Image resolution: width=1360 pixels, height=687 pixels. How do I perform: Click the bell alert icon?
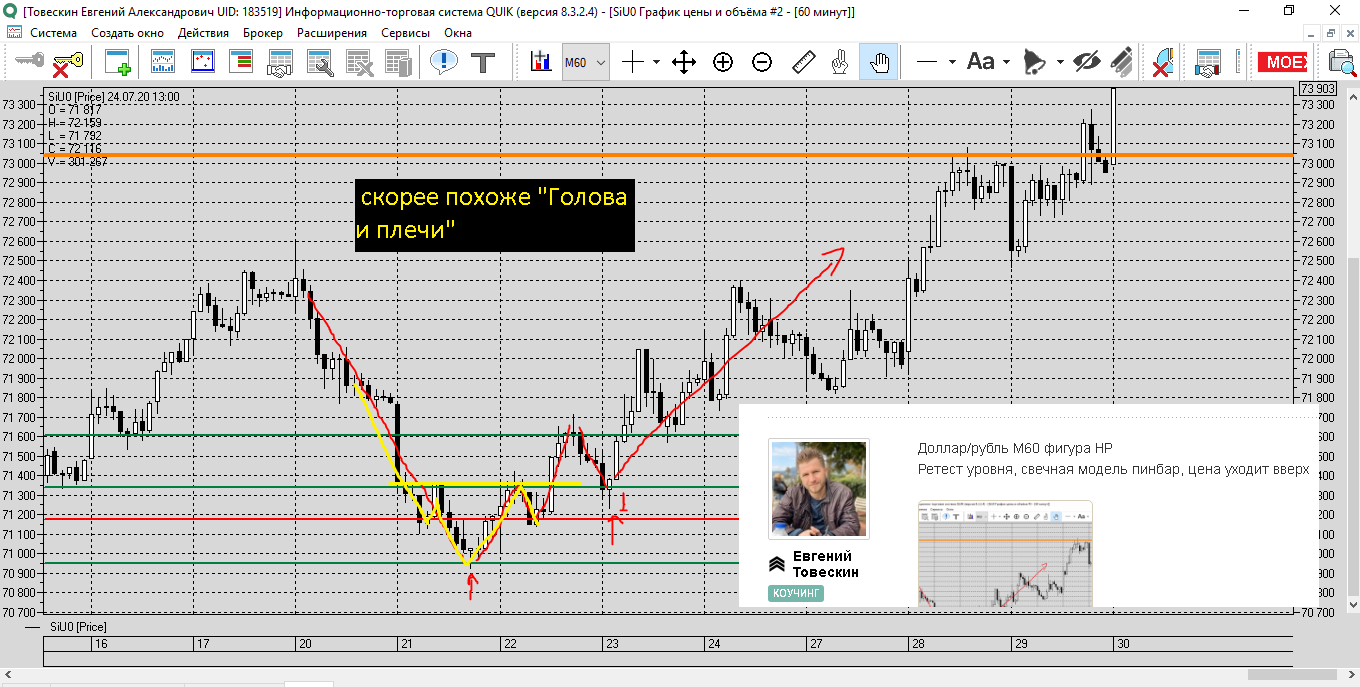(1035, 62)
